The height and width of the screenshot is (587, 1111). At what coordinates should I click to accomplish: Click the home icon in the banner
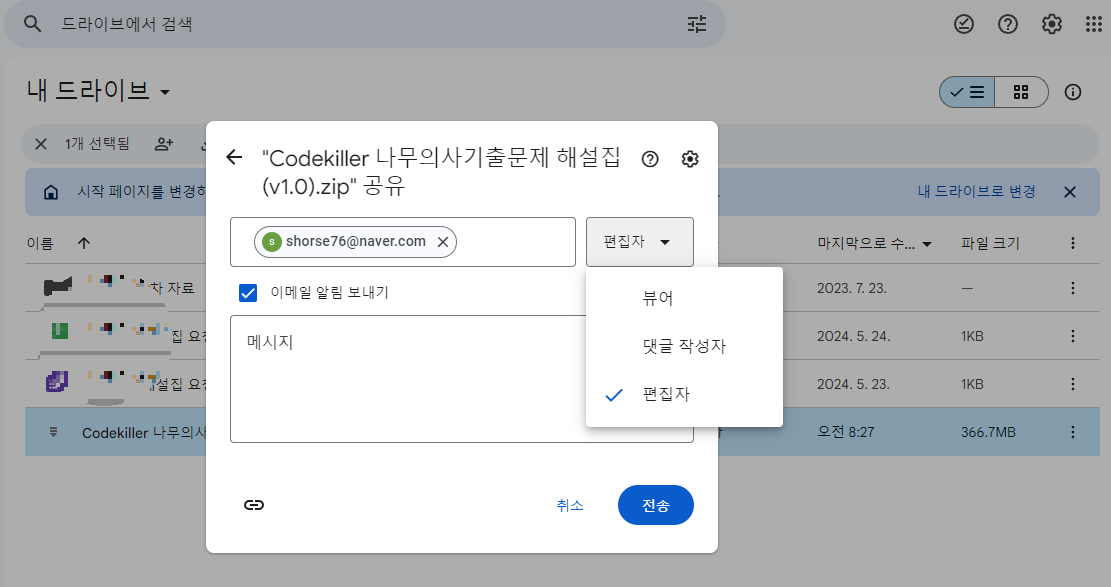(x=51, y=192)
